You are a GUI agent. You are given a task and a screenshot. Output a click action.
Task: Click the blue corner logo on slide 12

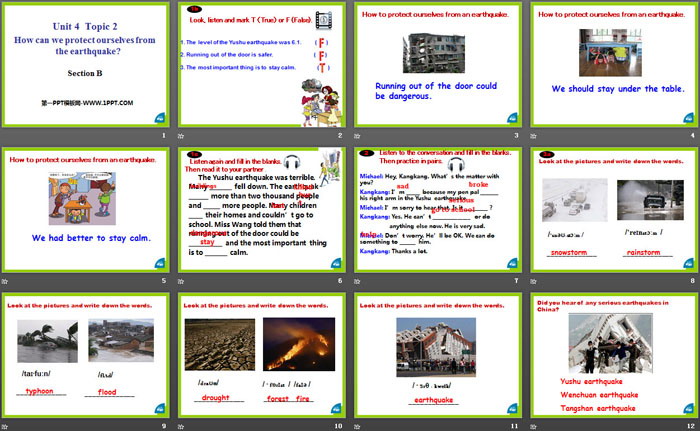click(689, 408)
